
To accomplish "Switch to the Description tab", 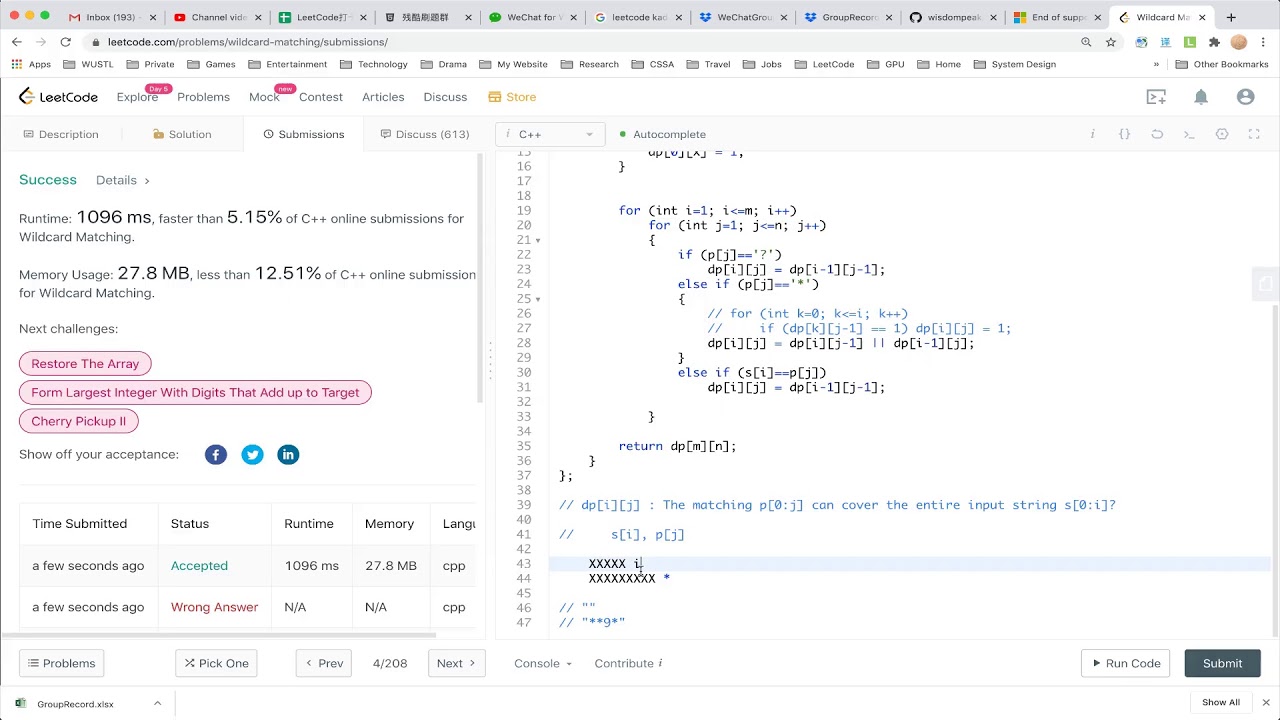I will [x=61, y=134].
